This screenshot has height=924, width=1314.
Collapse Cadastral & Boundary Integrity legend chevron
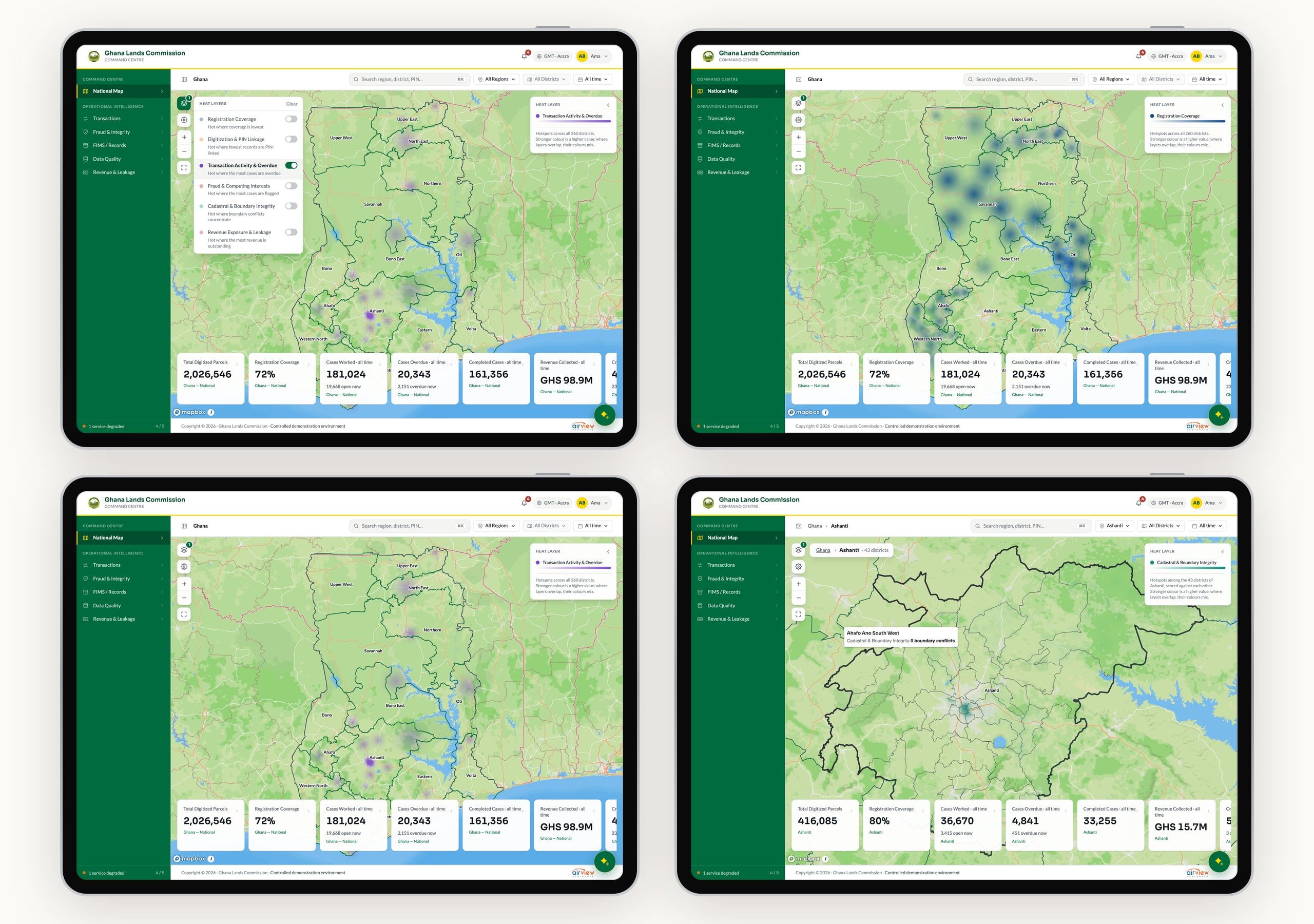tap(1223, 551)
